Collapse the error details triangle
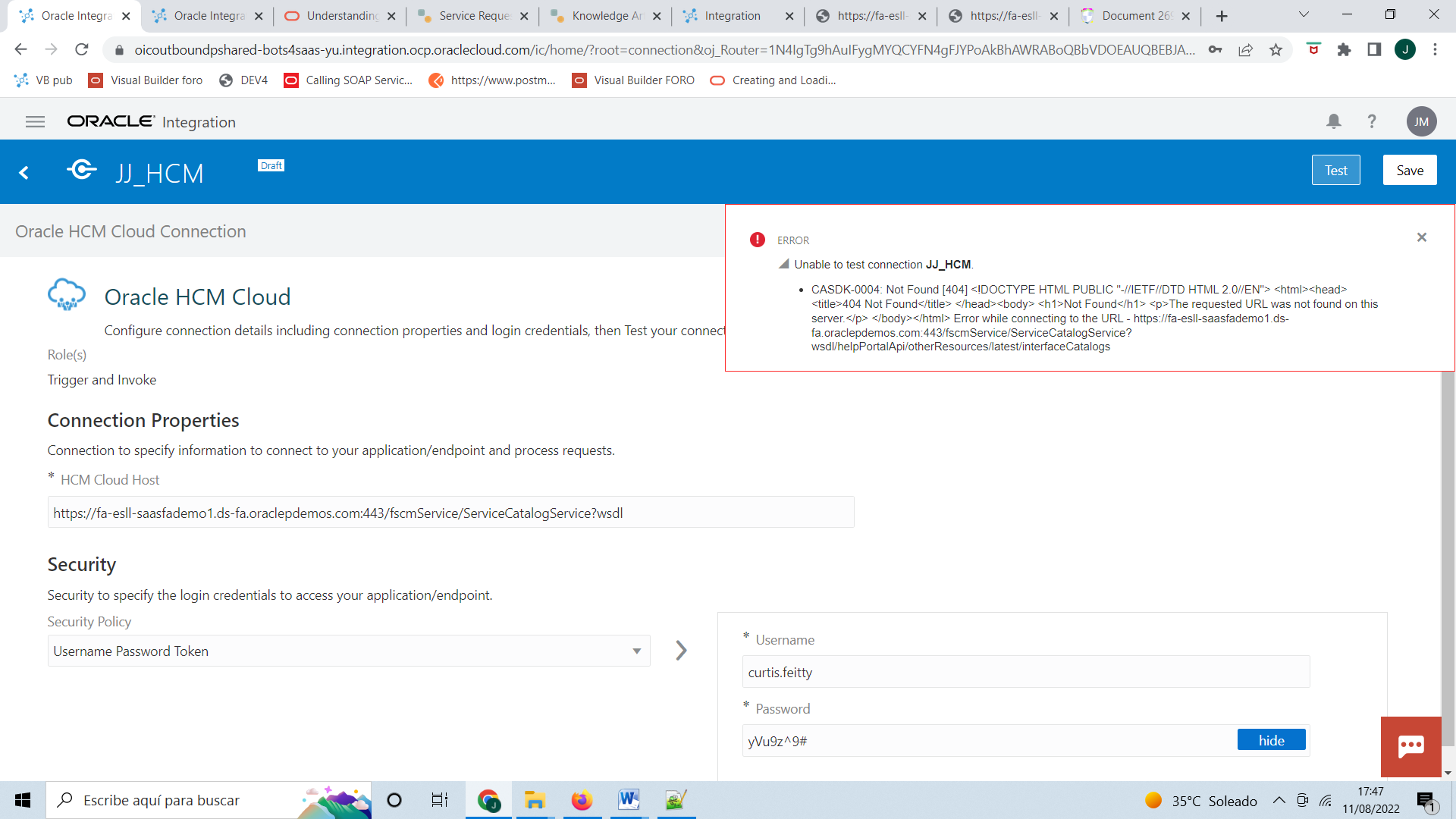1456x819 pixels. (x=784, y=264)
